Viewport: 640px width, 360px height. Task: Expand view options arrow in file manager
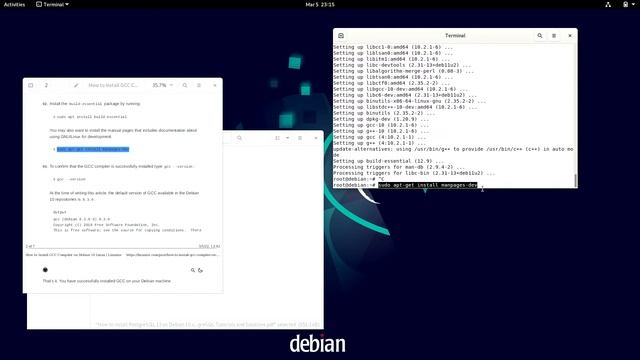(x=288, y=138)
